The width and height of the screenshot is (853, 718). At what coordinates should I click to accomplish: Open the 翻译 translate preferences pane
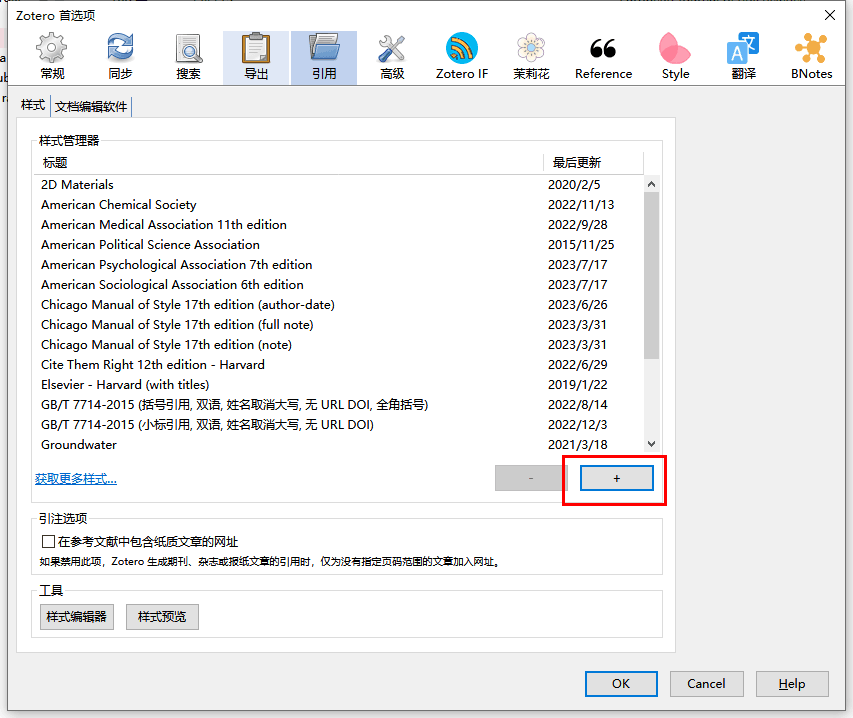click(743, 57)
